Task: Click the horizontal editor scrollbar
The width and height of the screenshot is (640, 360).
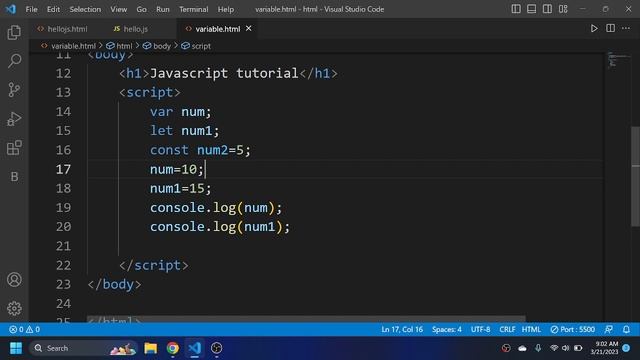Action: 306,318
